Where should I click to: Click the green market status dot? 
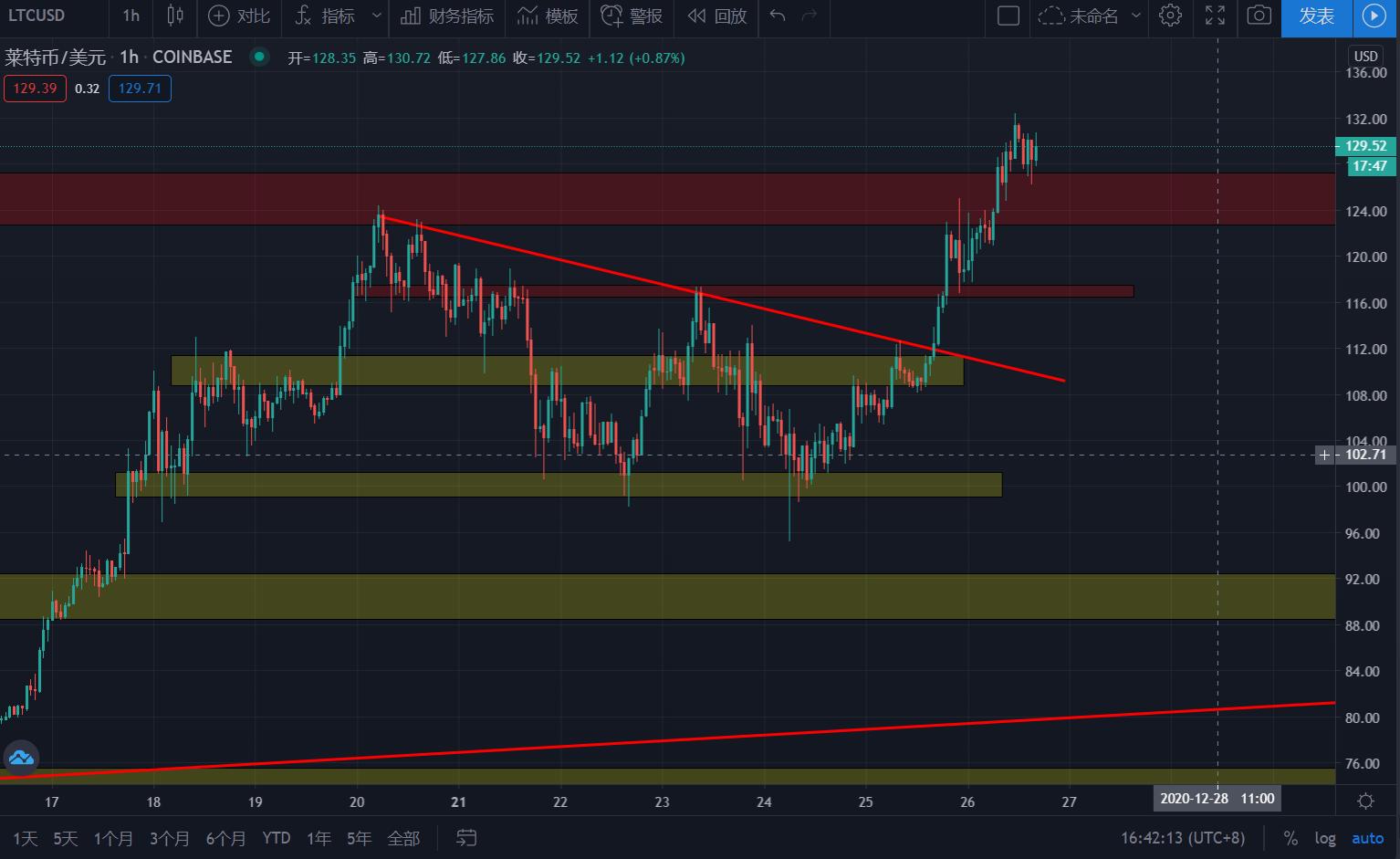(x=260, y=57)
